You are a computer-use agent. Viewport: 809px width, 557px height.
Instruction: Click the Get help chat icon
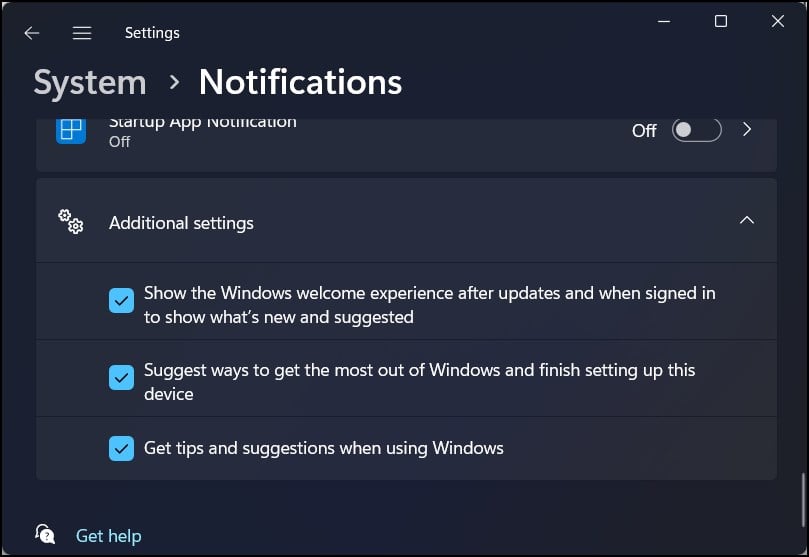pos(45,534)
